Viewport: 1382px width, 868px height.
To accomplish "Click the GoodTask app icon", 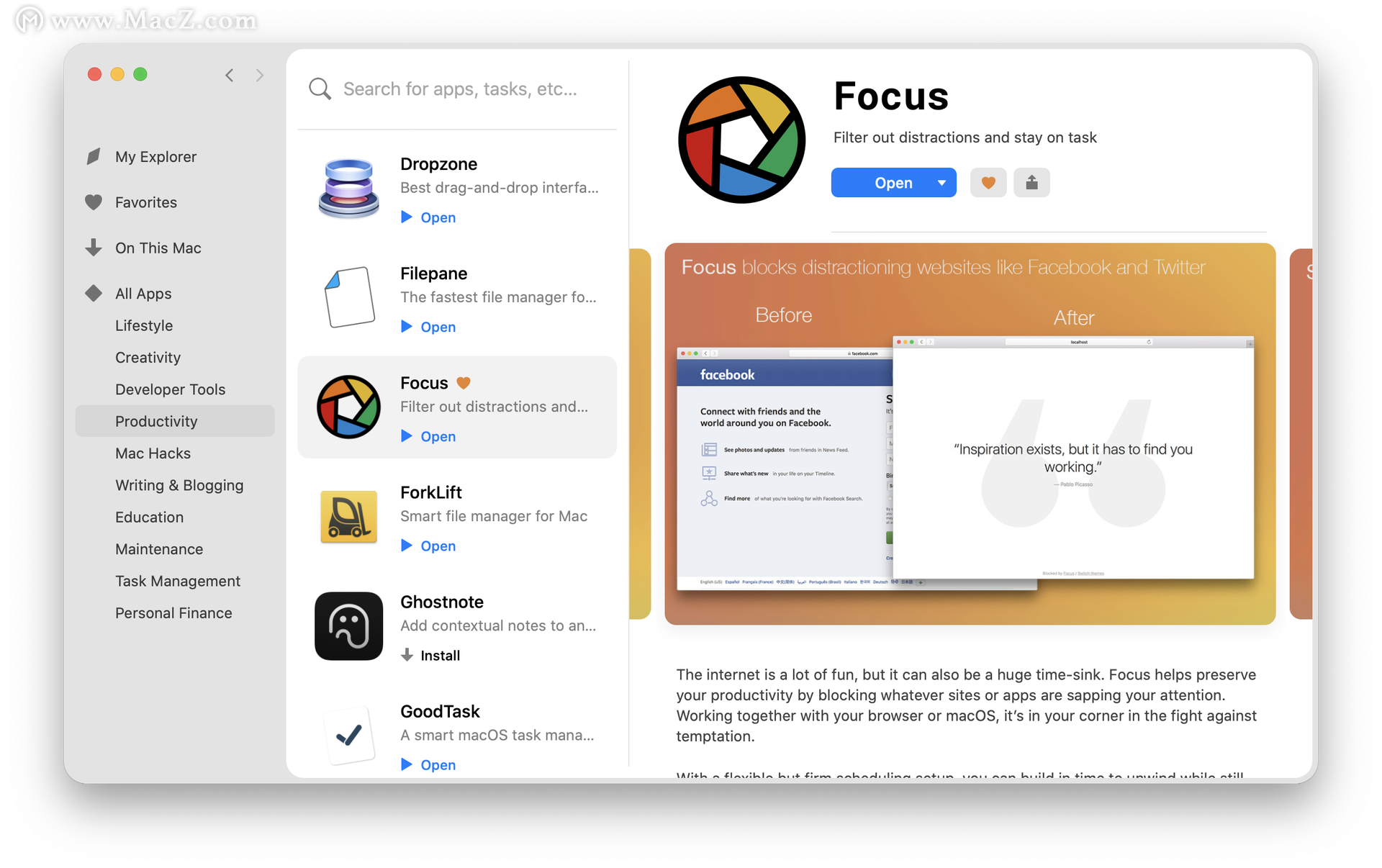I will pos(348,734).
